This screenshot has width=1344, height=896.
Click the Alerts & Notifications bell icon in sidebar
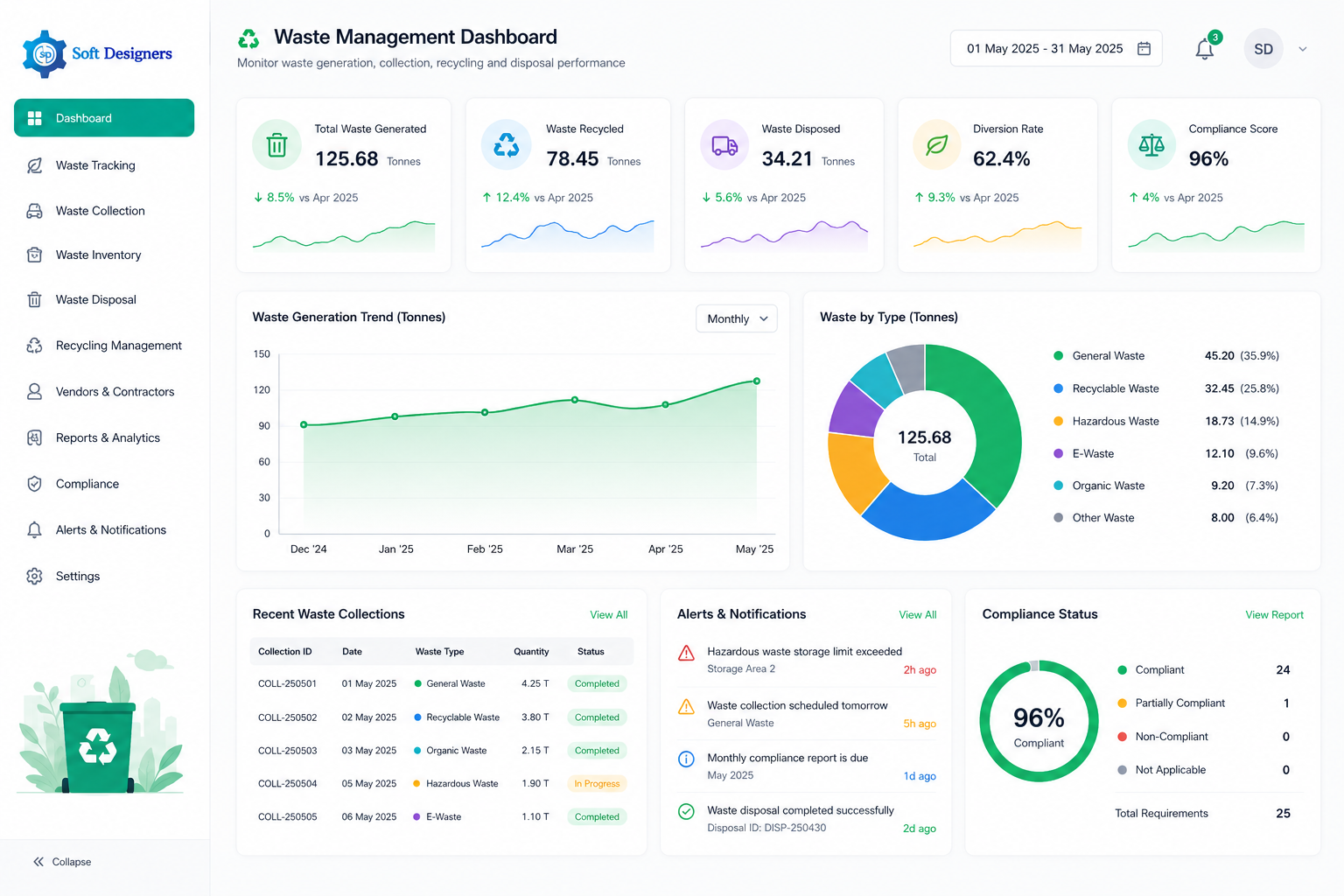(35, 529)
